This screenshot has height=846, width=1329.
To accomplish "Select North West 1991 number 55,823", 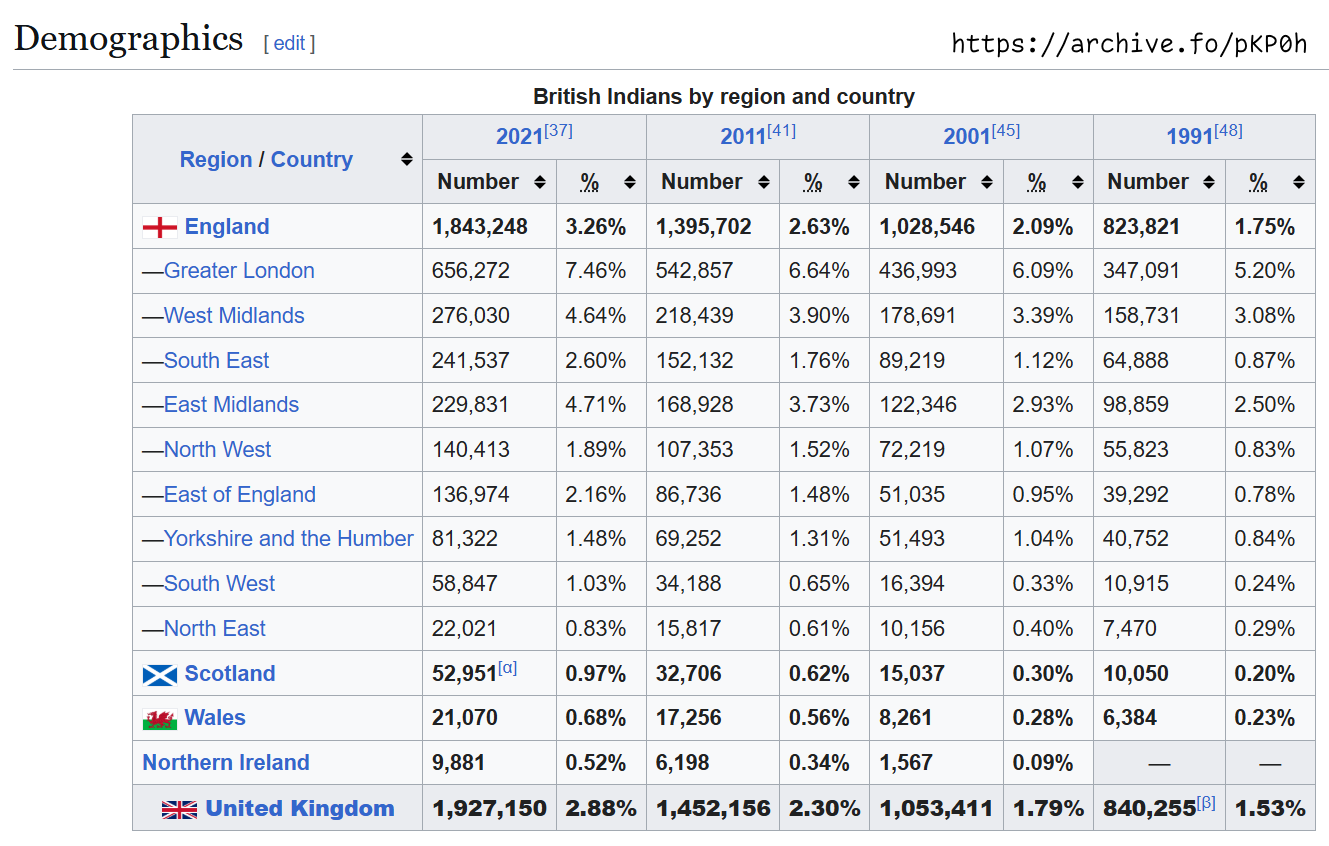I will (1136, 450).
